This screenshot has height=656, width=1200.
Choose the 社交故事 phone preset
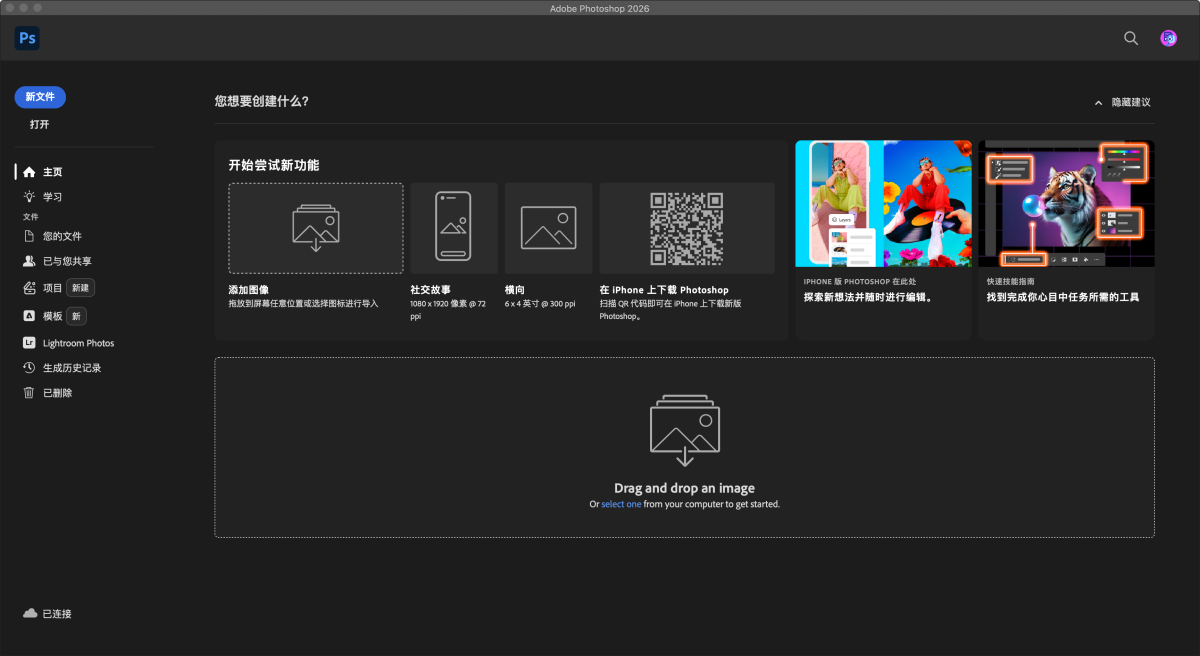[x=453, y=228]
